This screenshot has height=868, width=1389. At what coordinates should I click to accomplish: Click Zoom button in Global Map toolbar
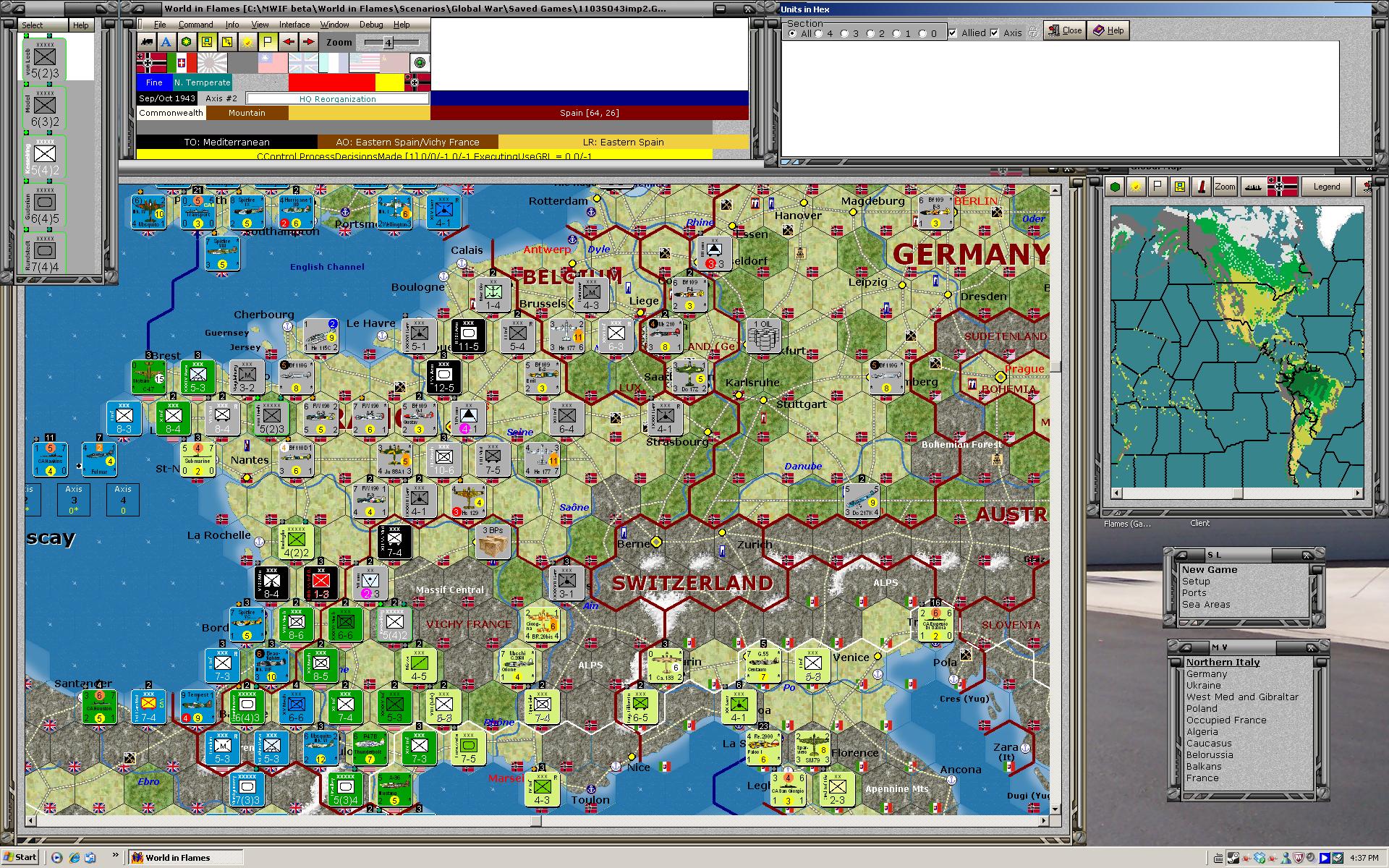coord(1225,187)
